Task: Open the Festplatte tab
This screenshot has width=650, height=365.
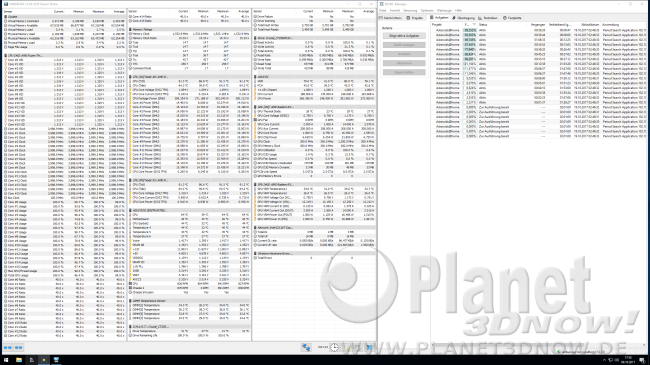Action: (x=512, y=18)
